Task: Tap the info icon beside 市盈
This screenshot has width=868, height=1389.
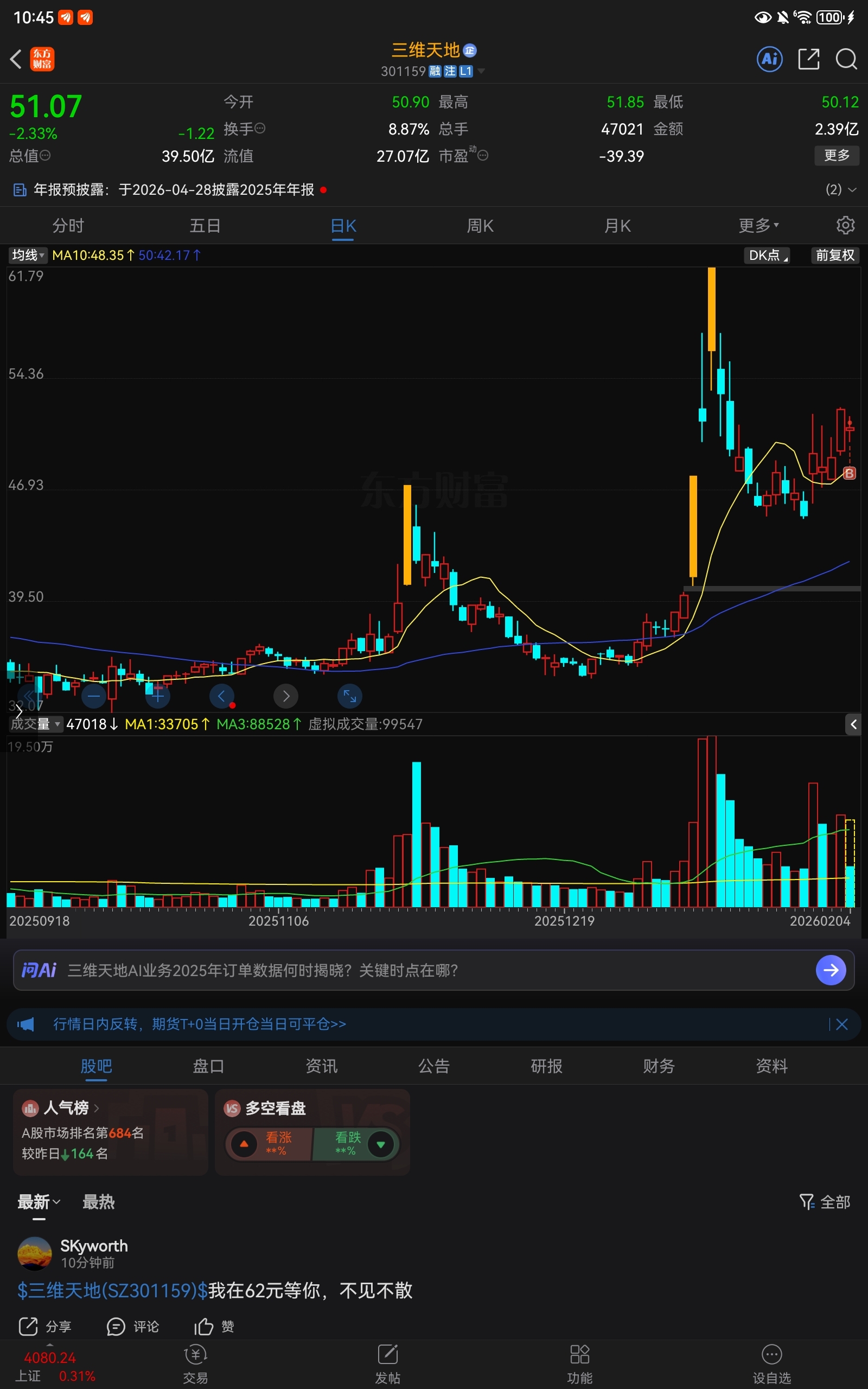Action: click(x=483, y=156)
